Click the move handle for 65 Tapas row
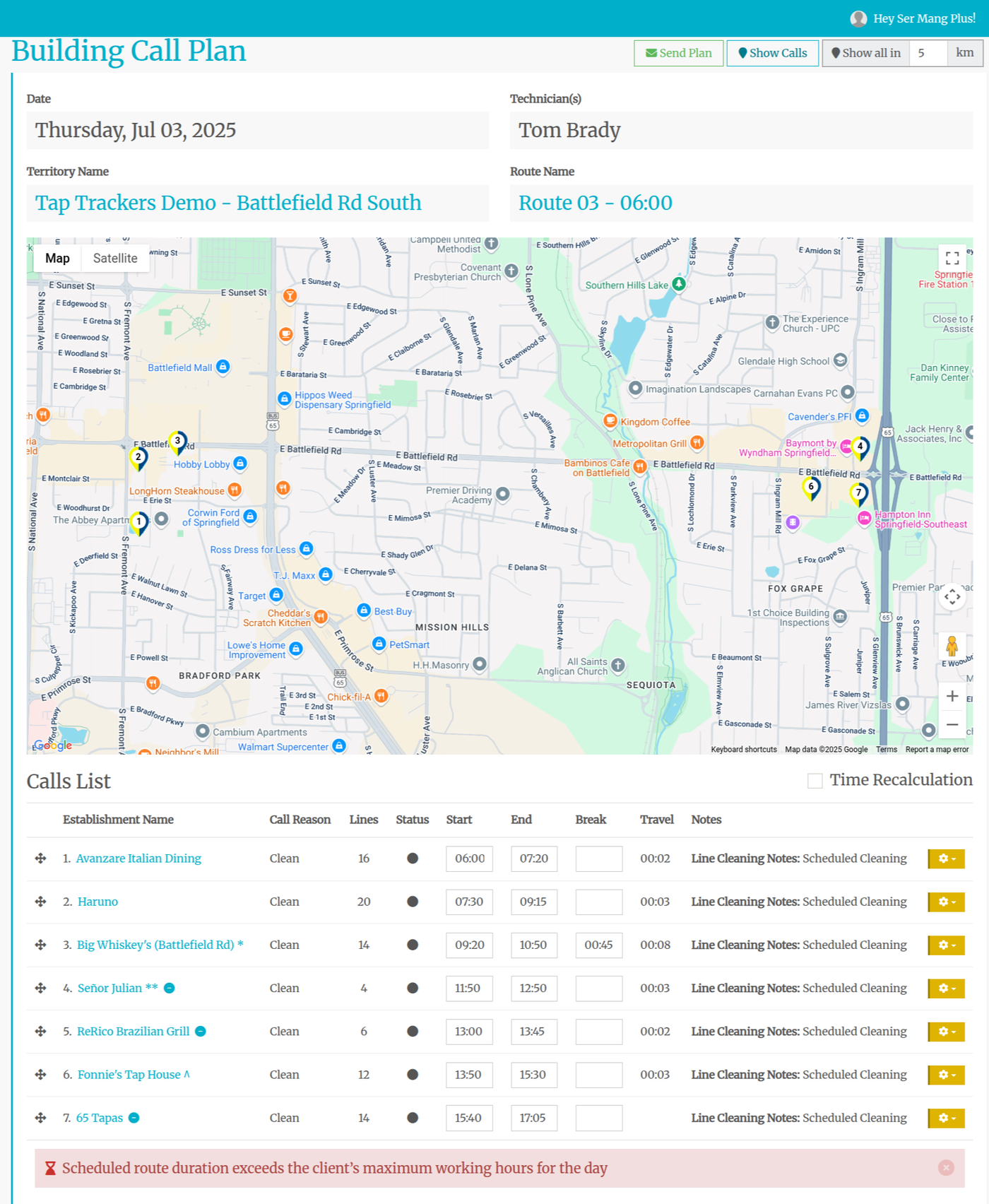This screenshot has width=989, height=1204. [40, 1118]
